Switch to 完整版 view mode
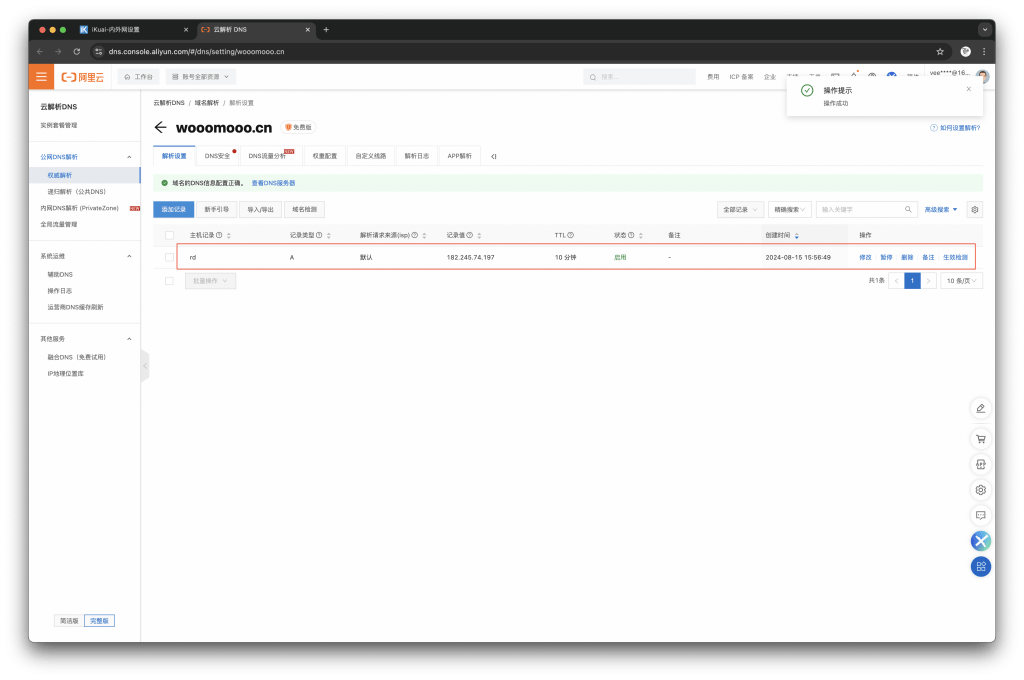 pos(99,620)
